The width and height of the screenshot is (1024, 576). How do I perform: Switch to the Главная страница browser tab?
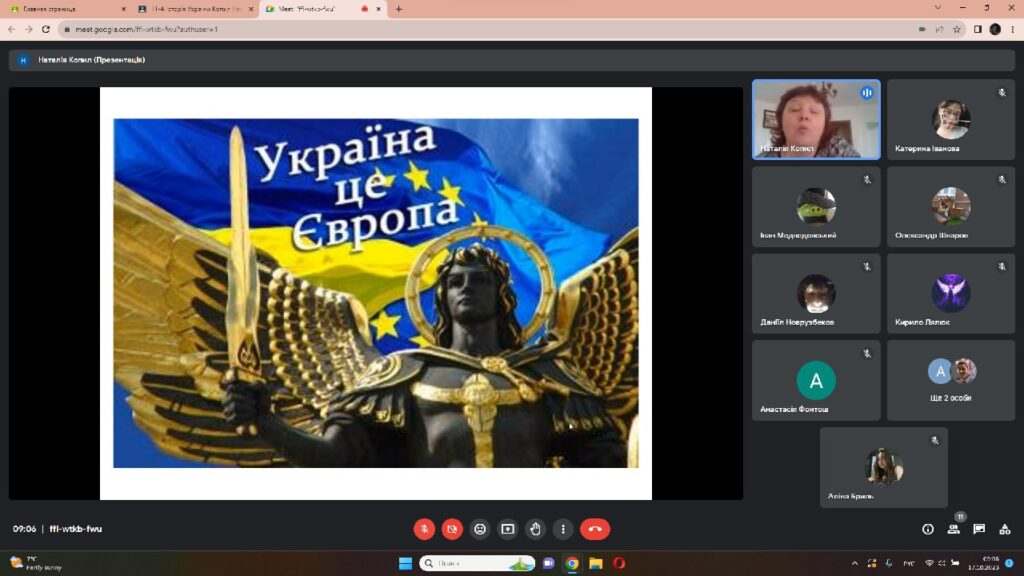pyautogui.click(x=65, y=9)
